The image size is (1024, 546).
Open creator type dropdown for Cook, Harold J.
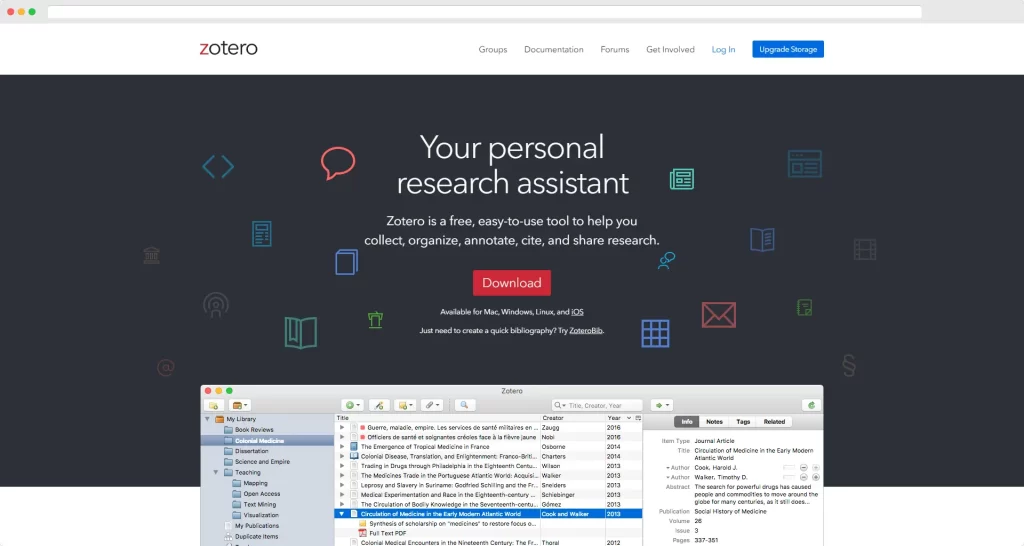coord(667,468)
